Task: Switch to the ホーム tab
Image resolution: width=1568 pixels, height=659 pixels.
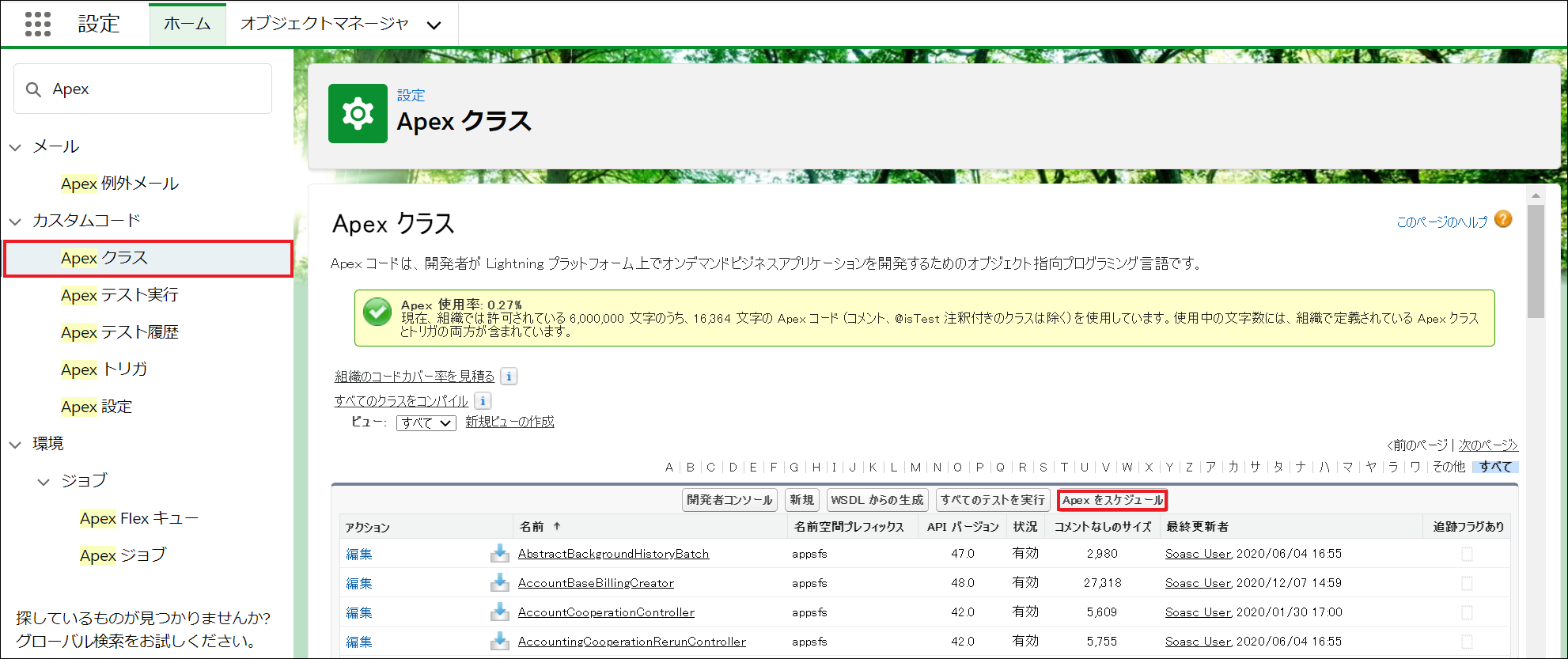Action: [x=187, y=25]
